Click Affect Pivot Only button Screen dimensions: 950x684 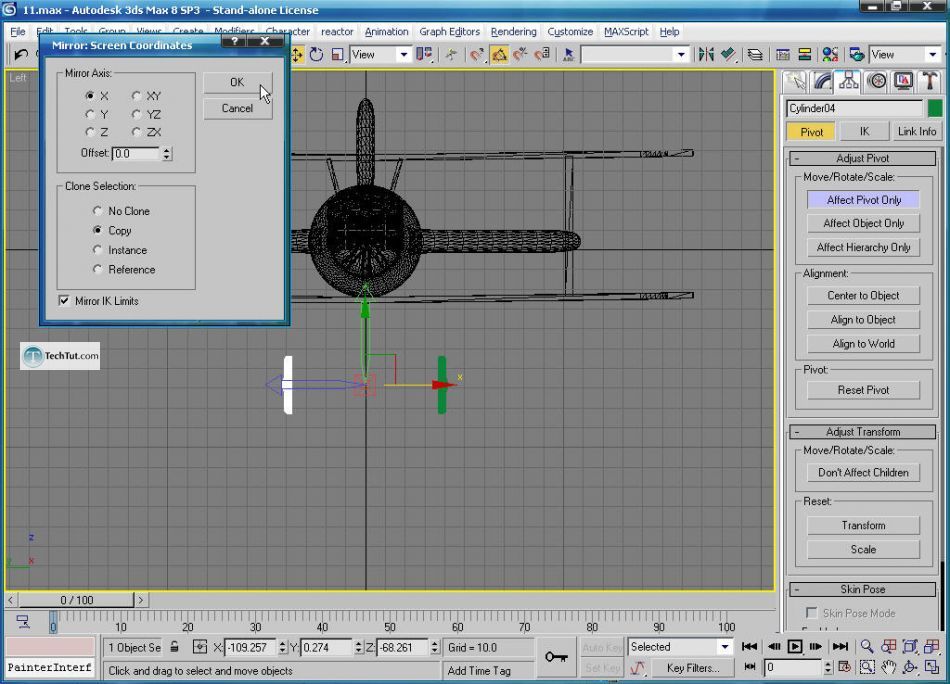863,200
